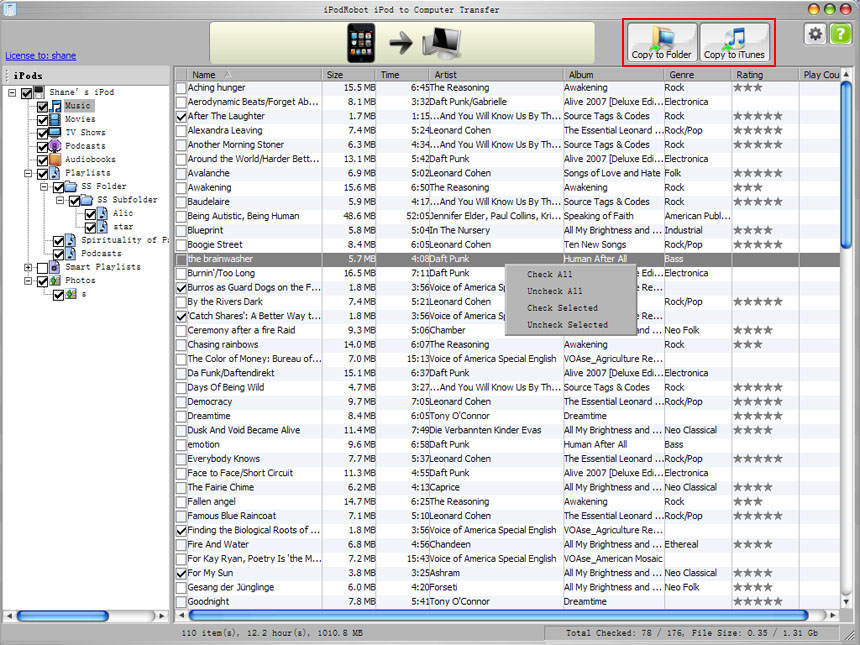Toggle the Audiobooks checkbox
The image size is (860, 645).
(42, 160)
